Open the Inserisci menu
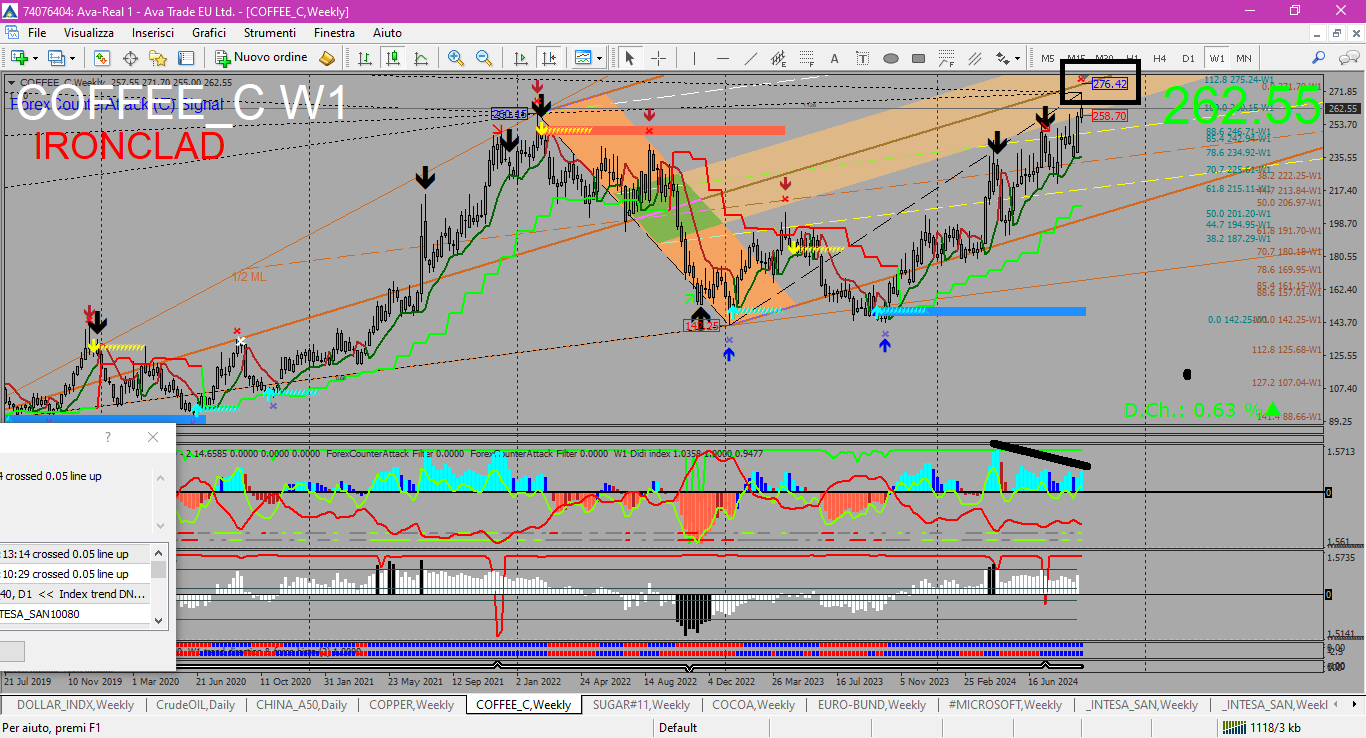 point(153,33)
